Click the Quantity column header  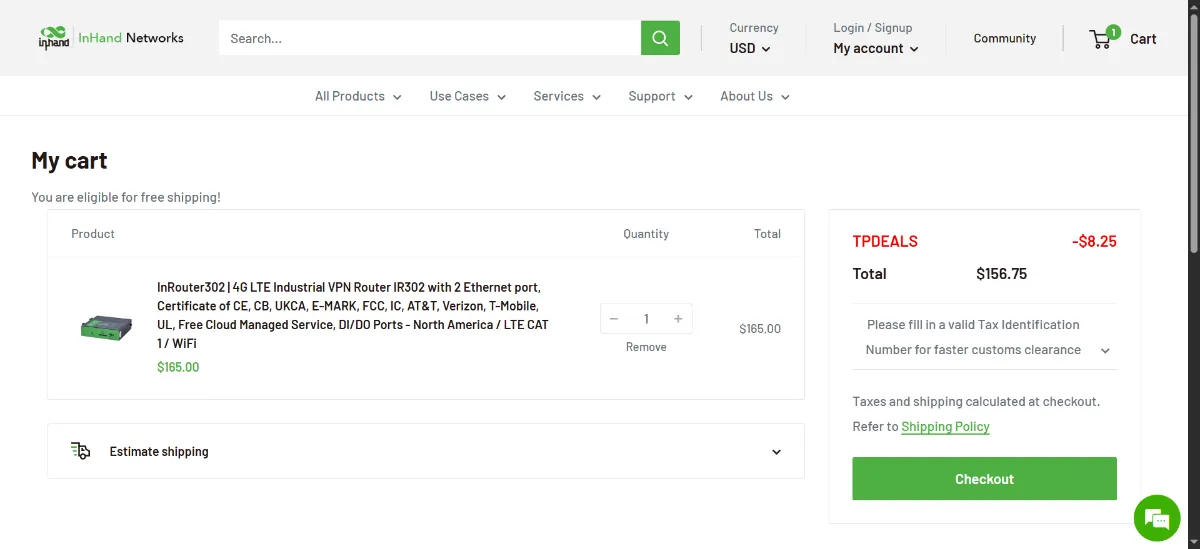coord(646,234)
